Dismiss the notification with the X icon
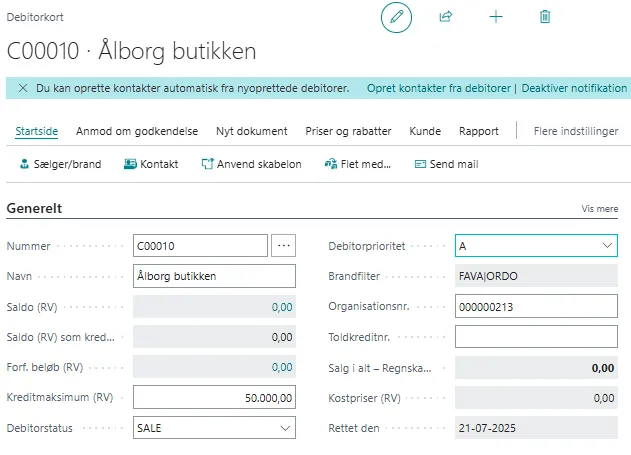631x455 pixels. (22, 88)
